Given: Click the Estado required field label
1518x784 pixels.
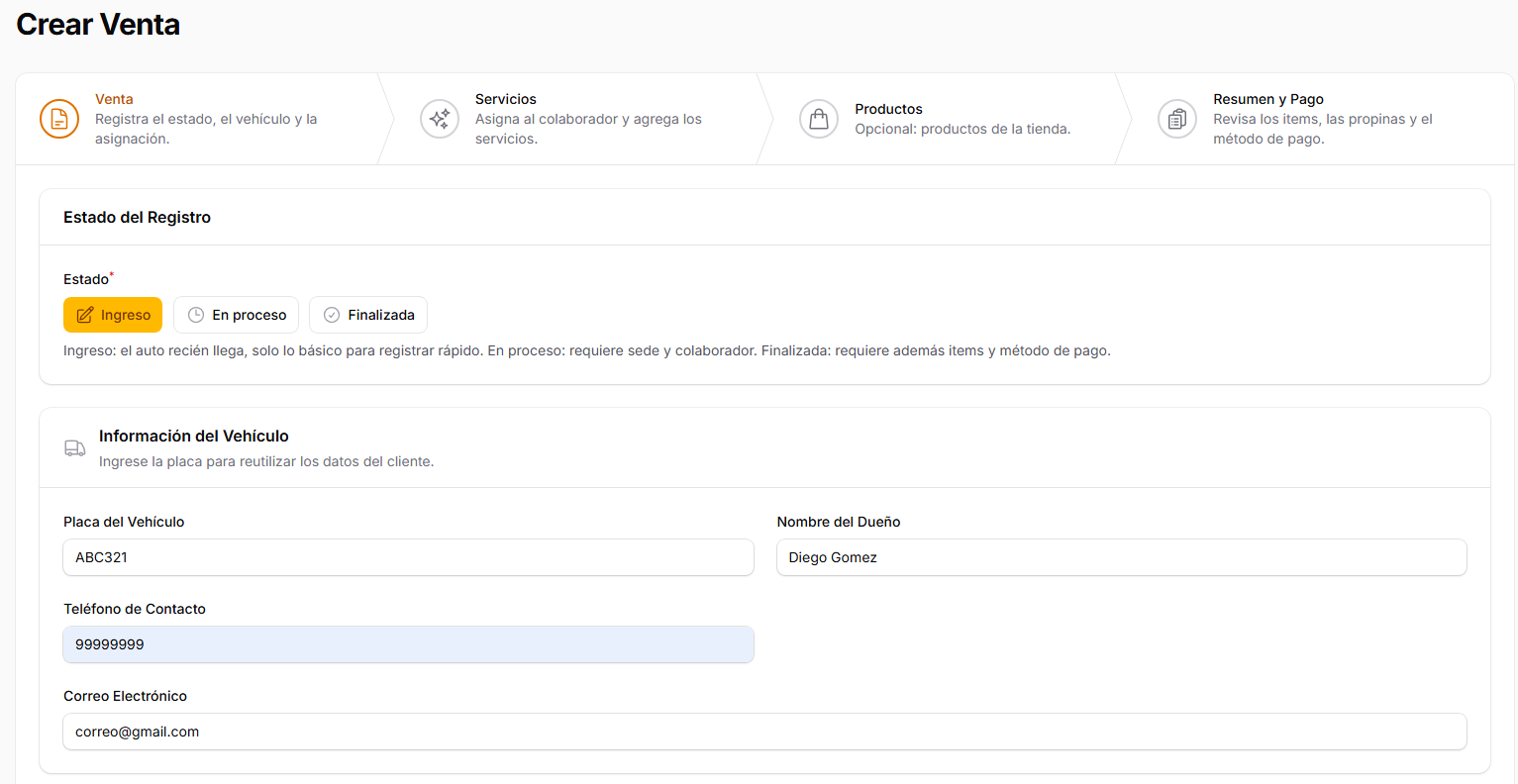Looking at the screenshot, I should 88,279.
